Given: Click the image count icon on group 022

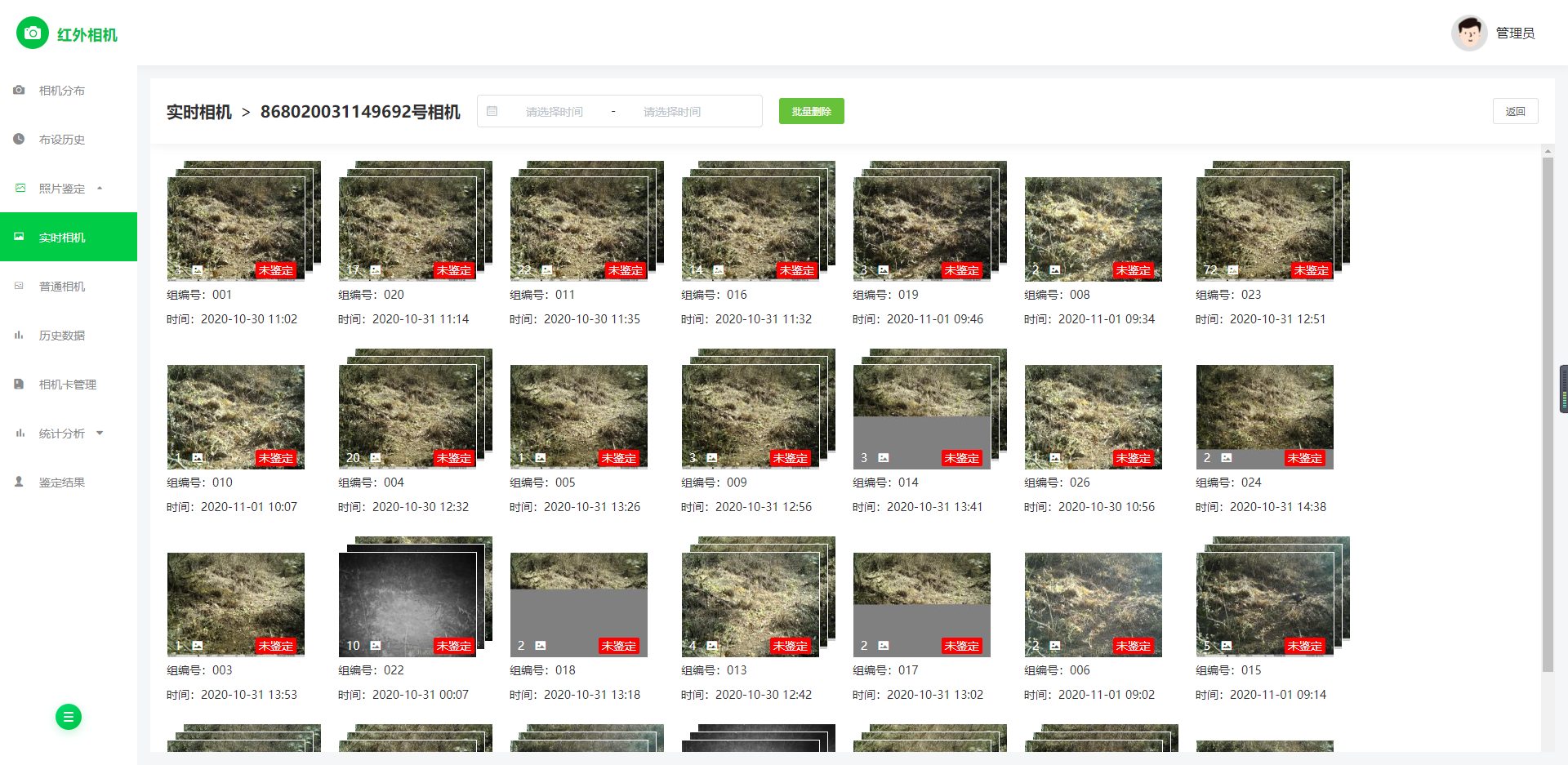Looking at the screenshot, I should tap(376, 646).
